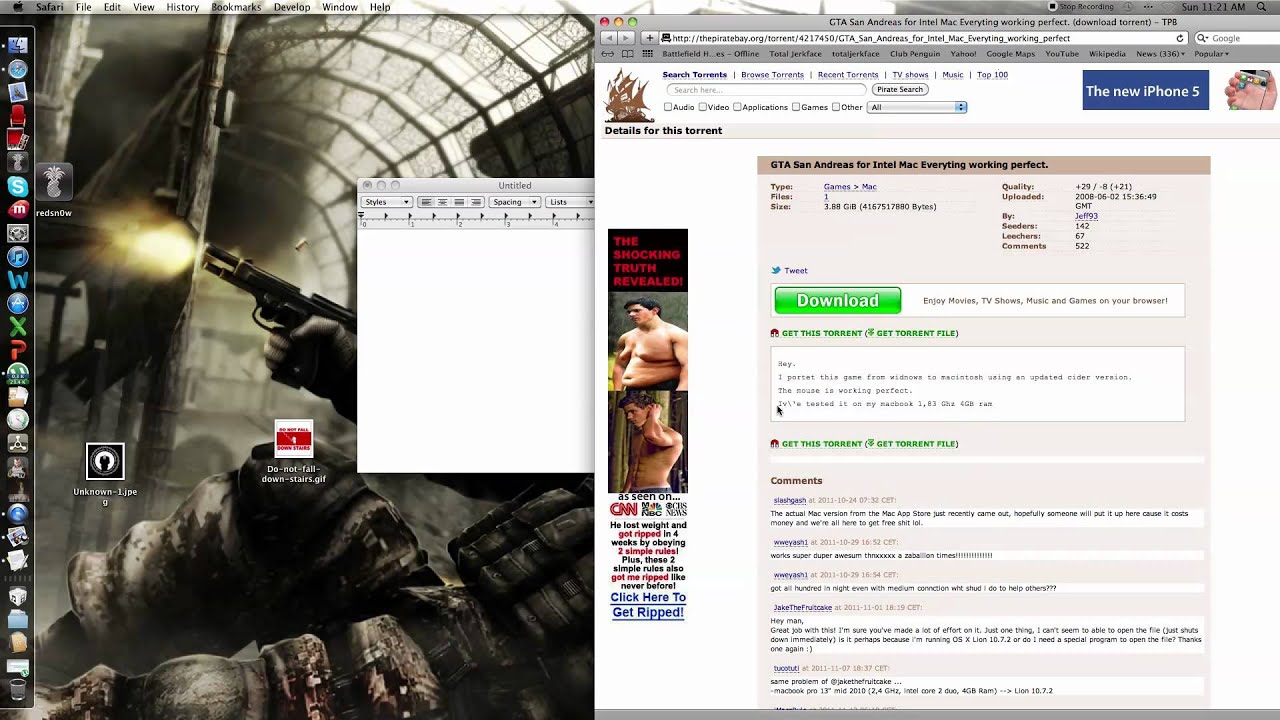Open Top Sites grid icon

[x=649, y=54]
